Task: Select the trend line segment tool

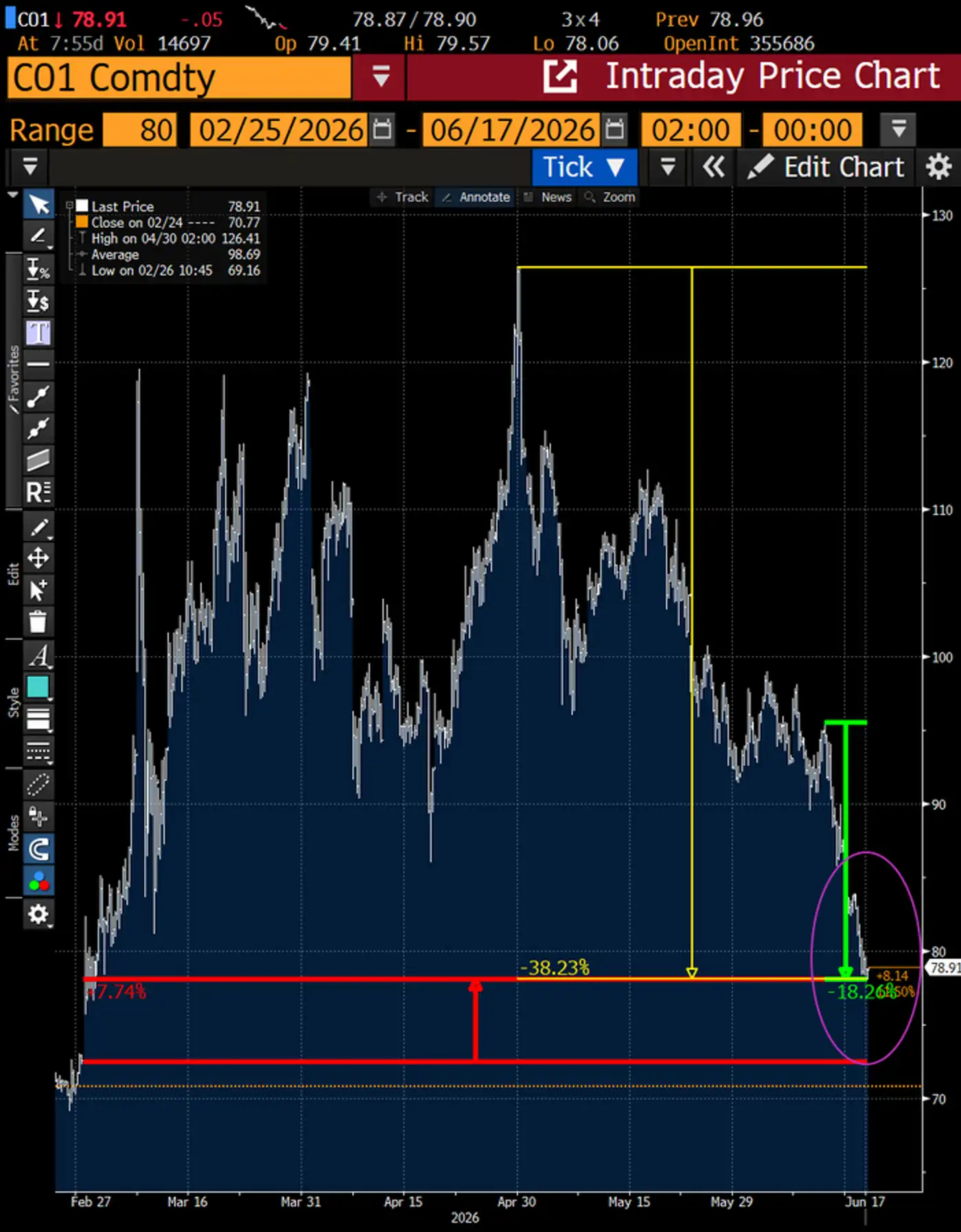Action: pos(38,396)
